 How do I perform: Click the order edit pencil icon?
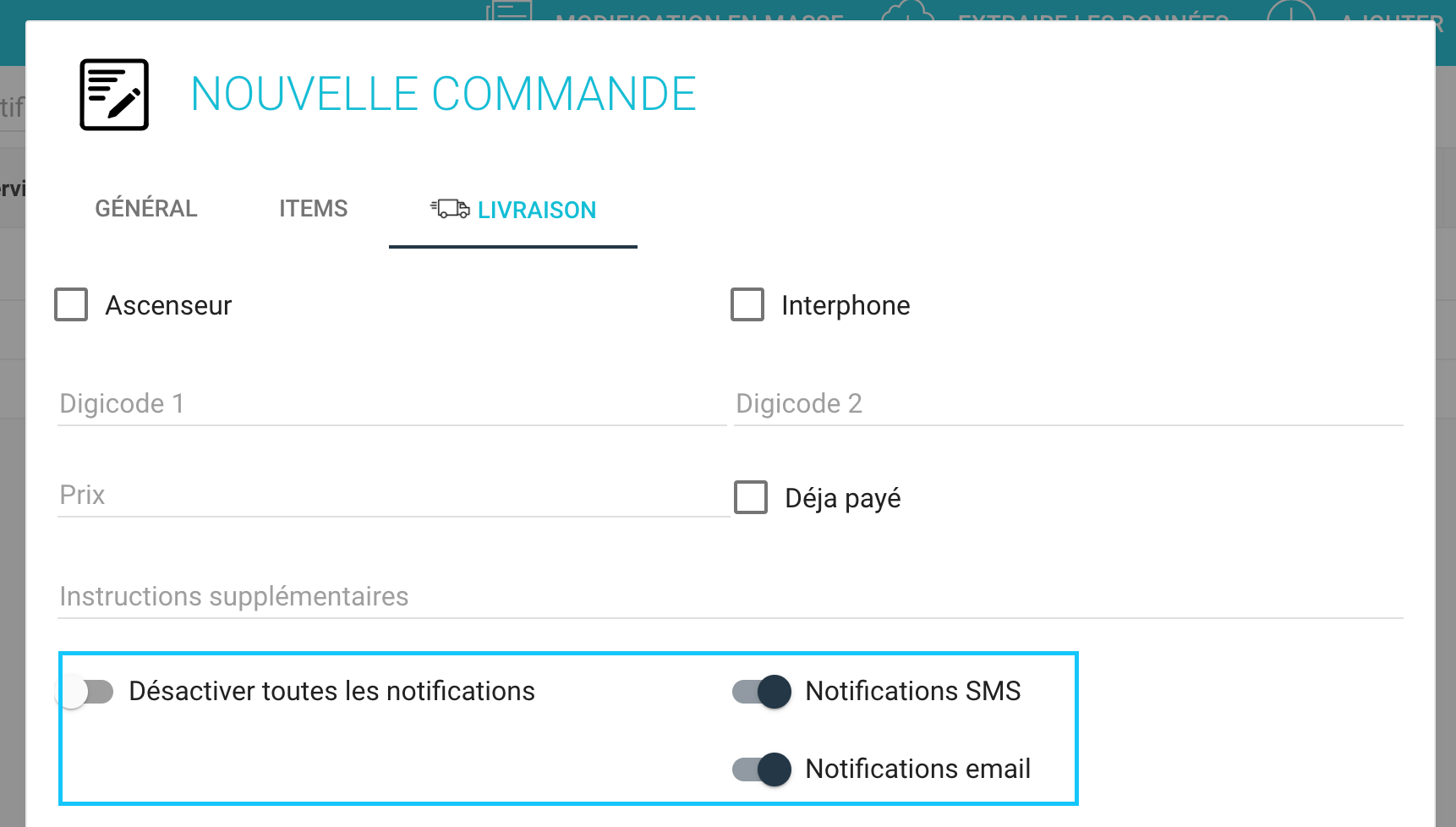point(114,95)
